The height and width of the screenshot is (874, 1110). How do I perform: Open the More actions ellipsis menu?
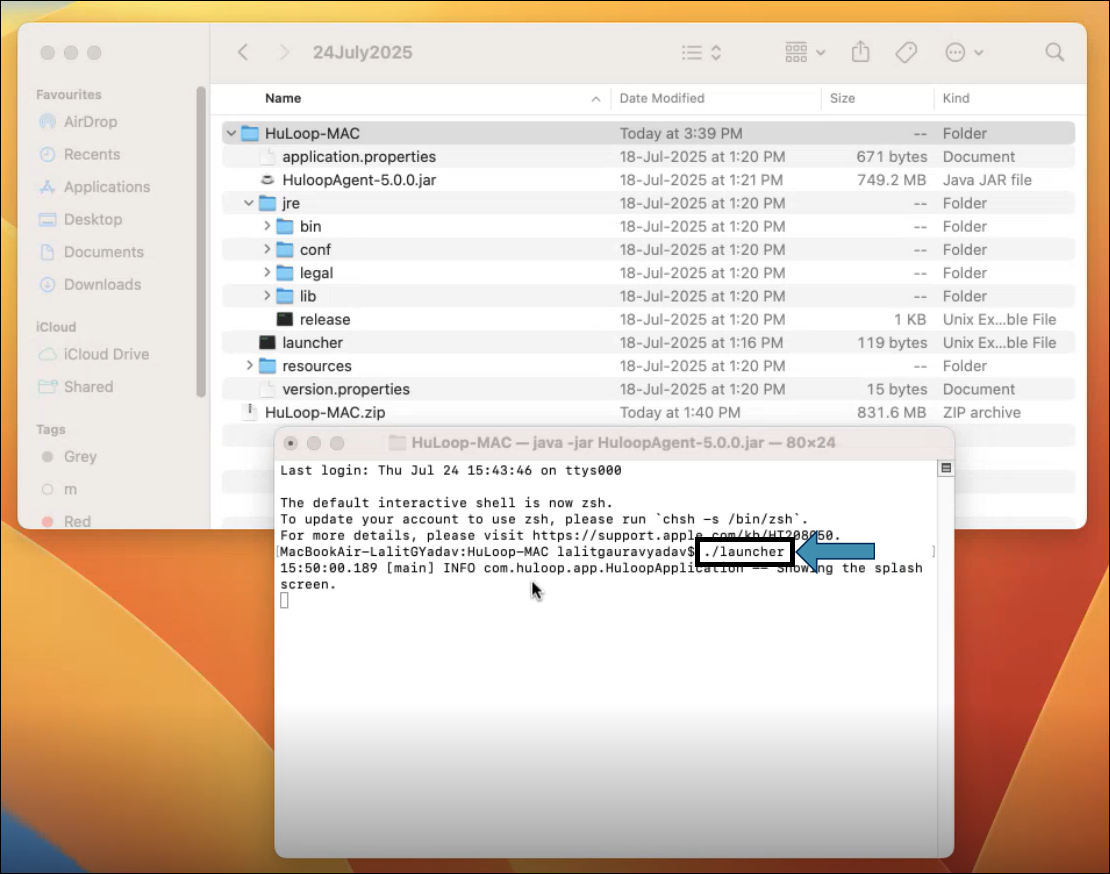(x=964, y=52)
